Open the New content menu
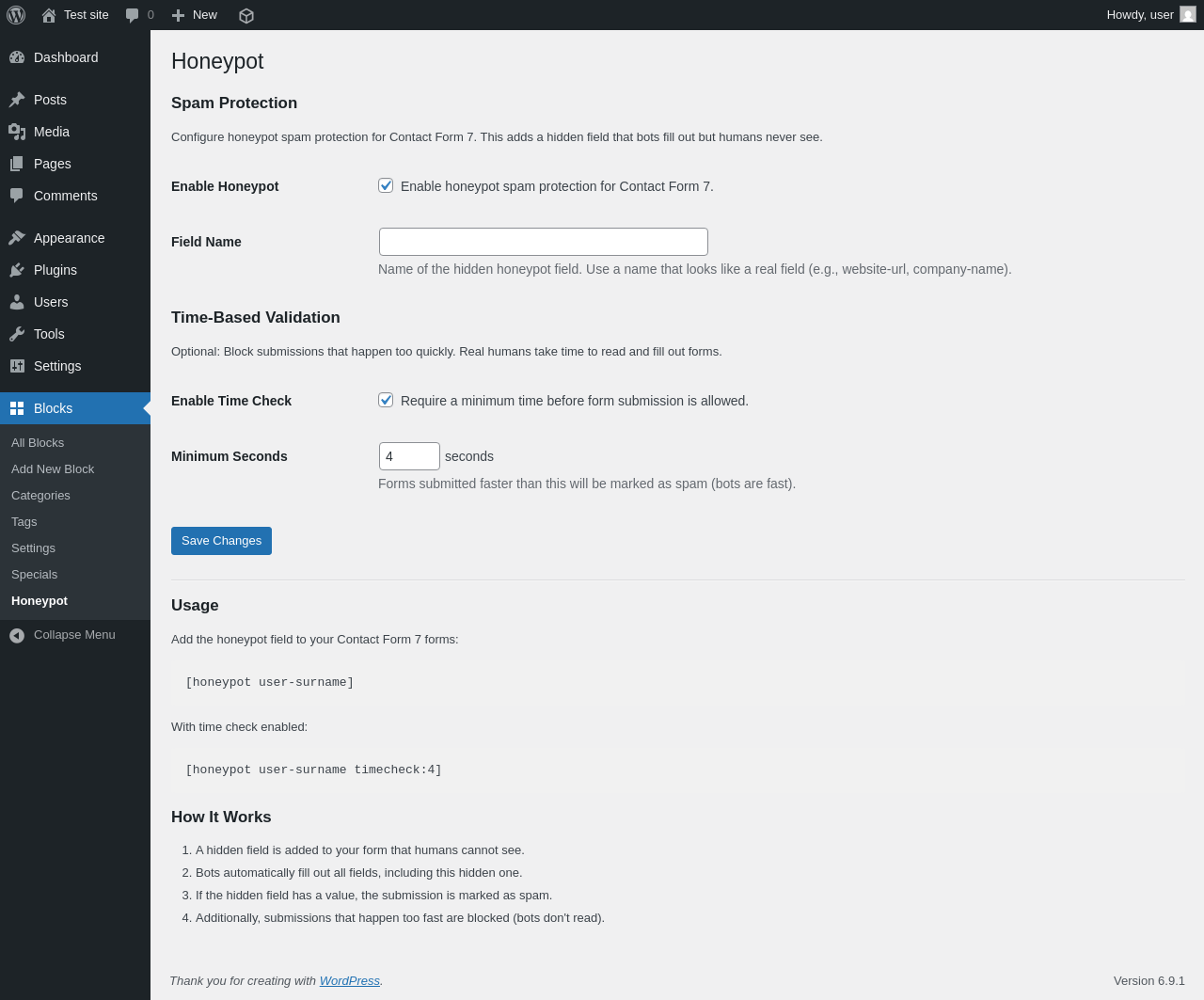1204x1000 pixels. point(195,15)
